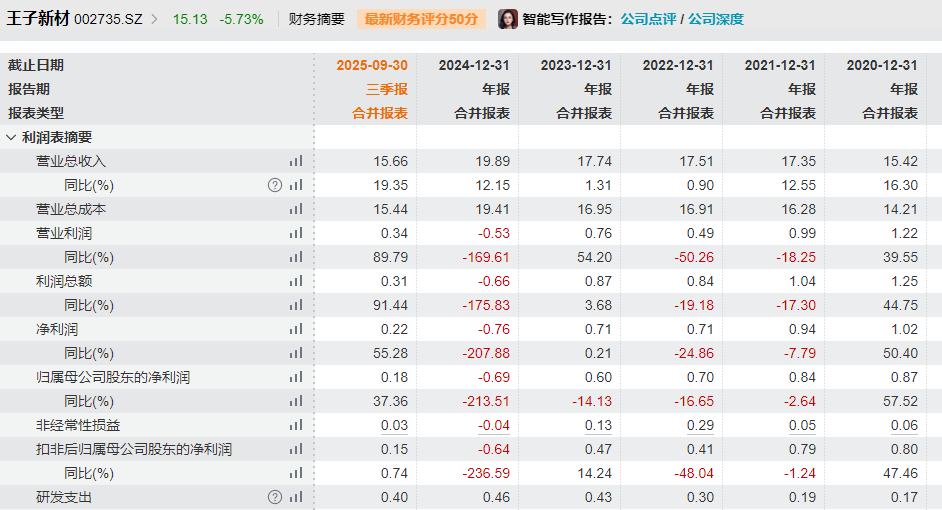Image resolution: width=942 pixels, height=510 pixels.
Task: Select the 财务摘要 tab label
Action: 317,19
